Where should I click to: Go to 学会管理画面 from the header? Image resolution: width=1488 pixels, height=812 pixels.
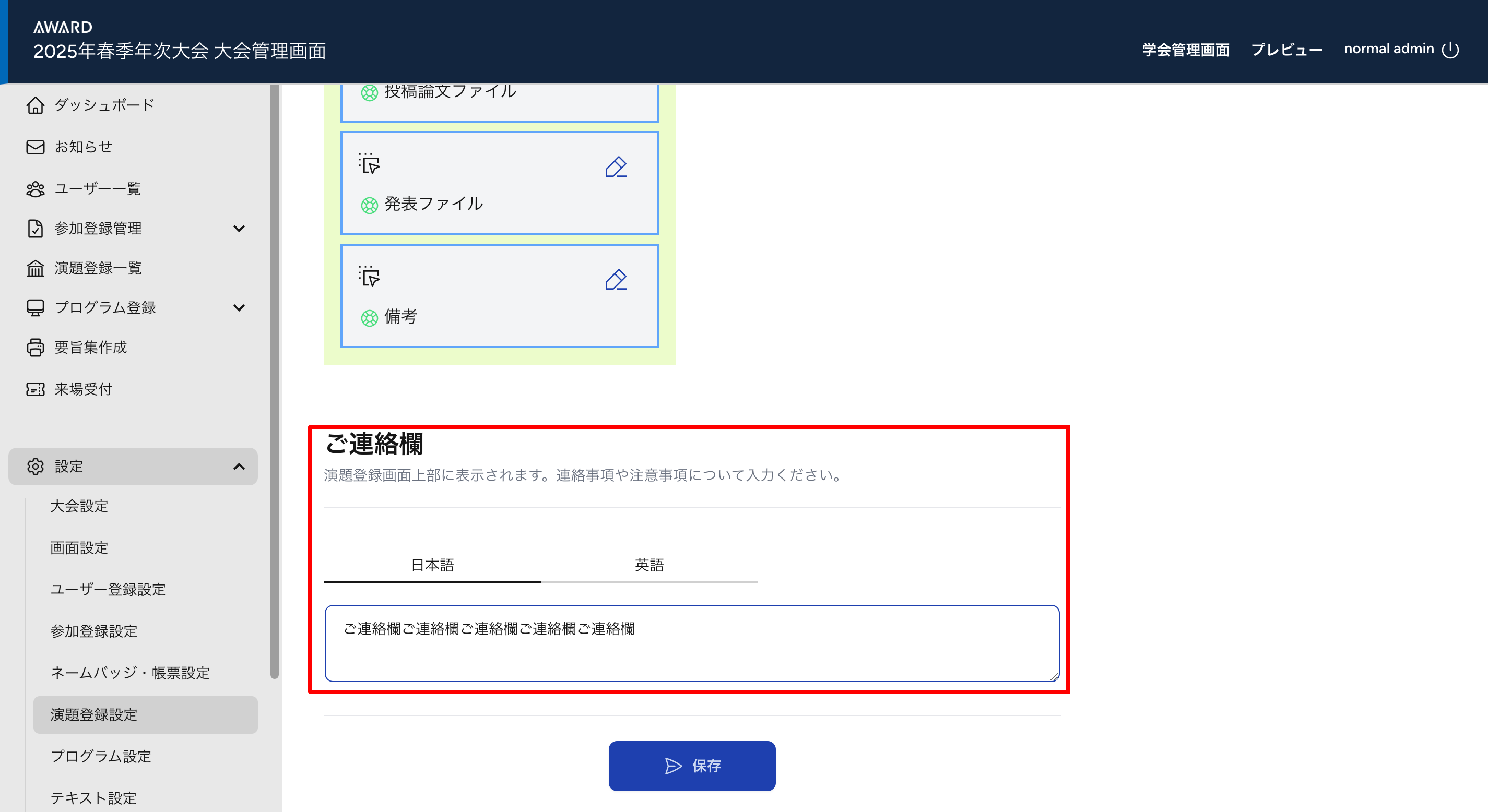[x=1185, y=50]
